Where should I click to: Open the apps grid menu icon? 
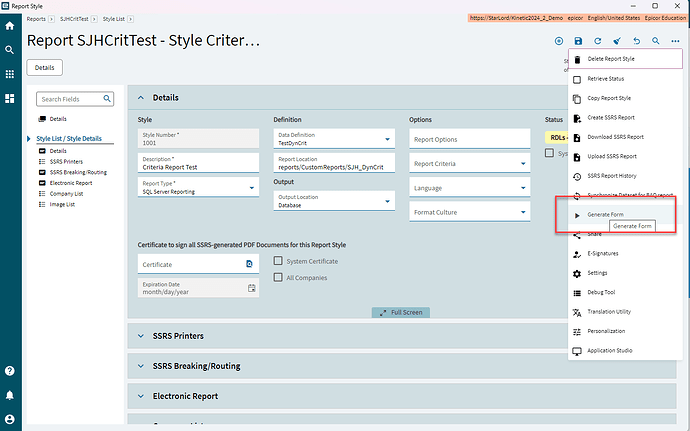tap(10, 74)
